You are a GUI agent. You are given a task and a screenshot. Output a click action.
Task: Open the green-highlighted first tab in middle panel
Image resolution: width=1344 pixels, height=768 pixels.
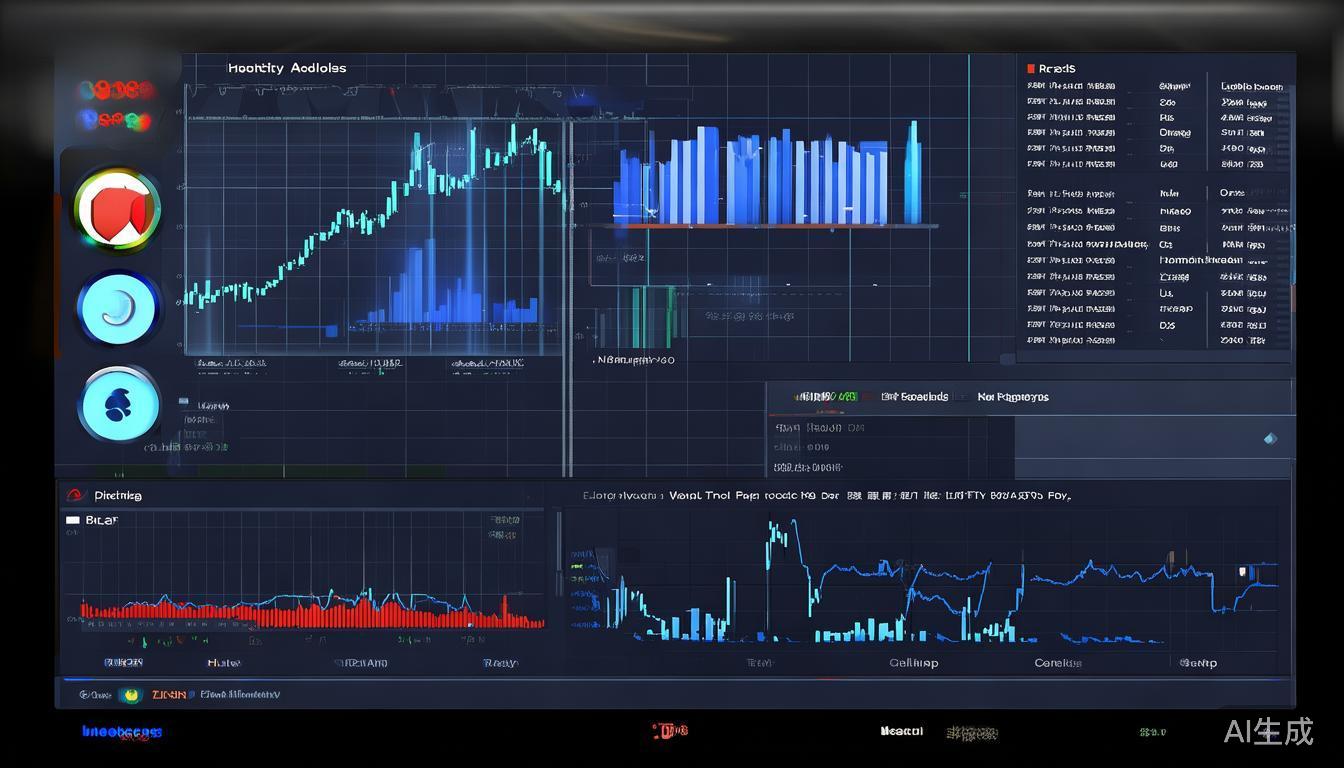pos(826,397)
